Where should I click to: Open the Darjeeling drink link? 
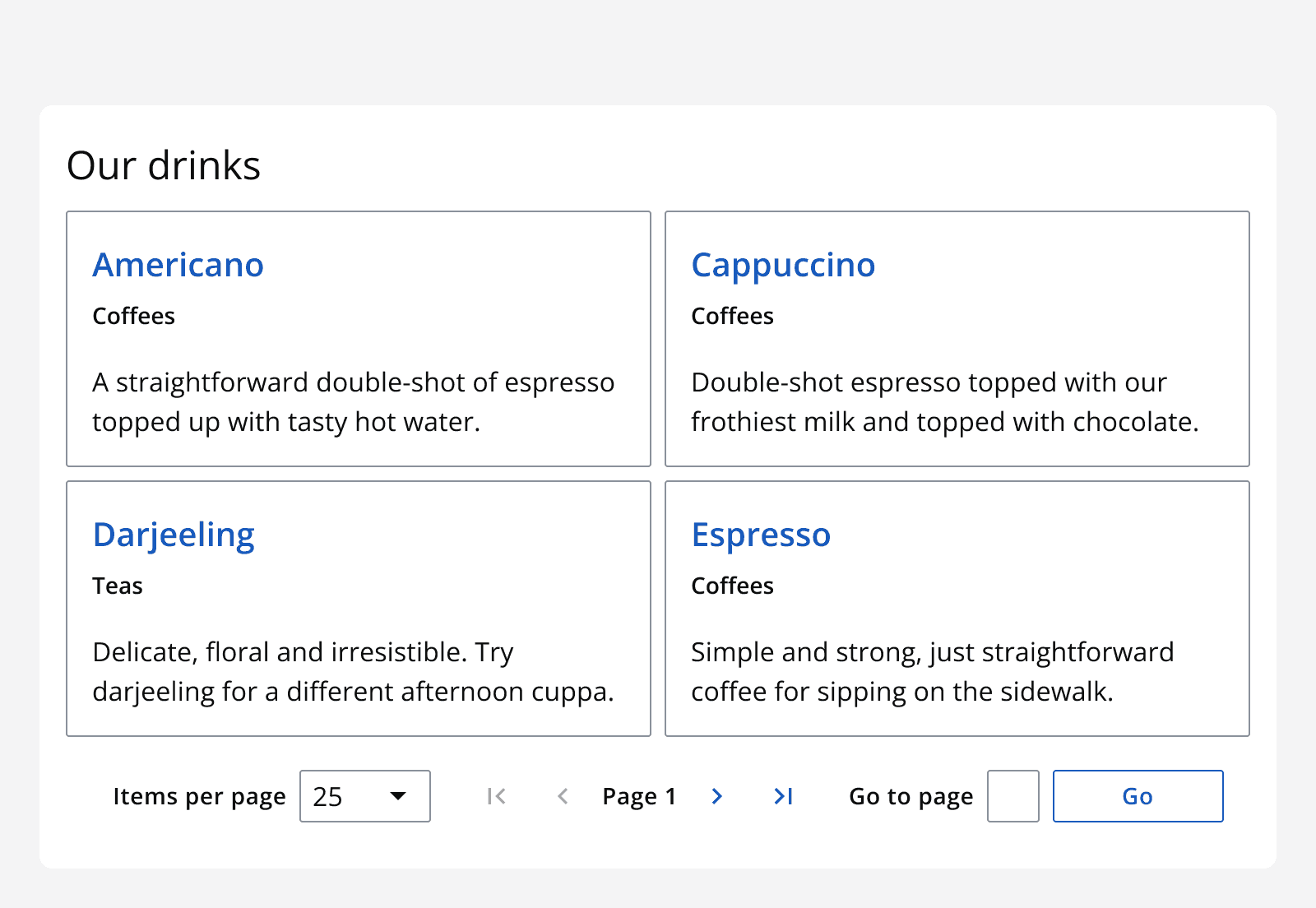coord(174,534)
